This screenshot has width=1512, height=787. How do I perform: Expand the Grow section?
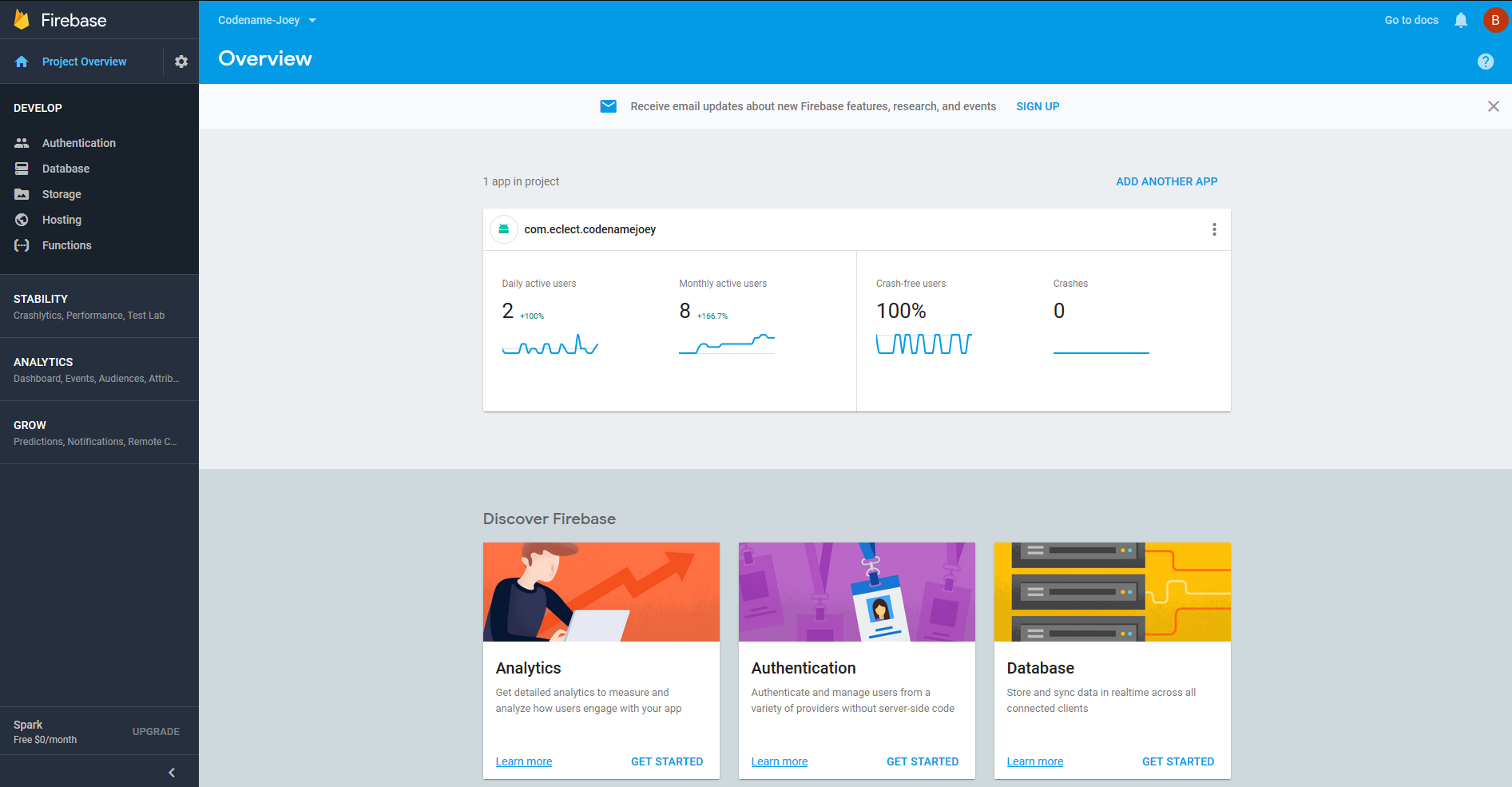[99, 432]
